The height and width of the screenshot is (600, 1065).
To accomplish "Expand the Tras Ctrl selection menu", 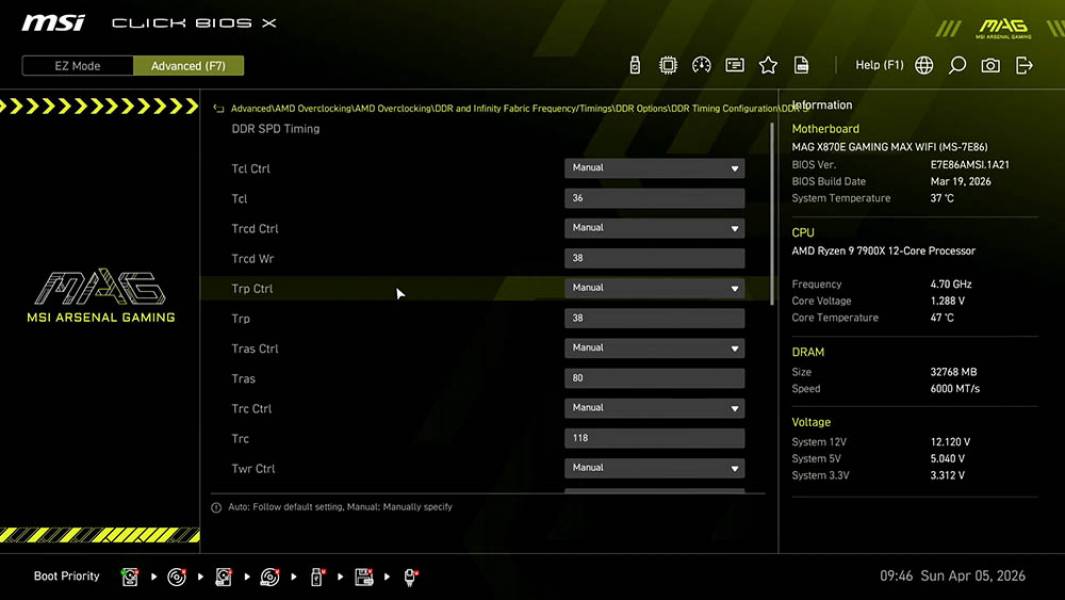I will click(654, 348).
